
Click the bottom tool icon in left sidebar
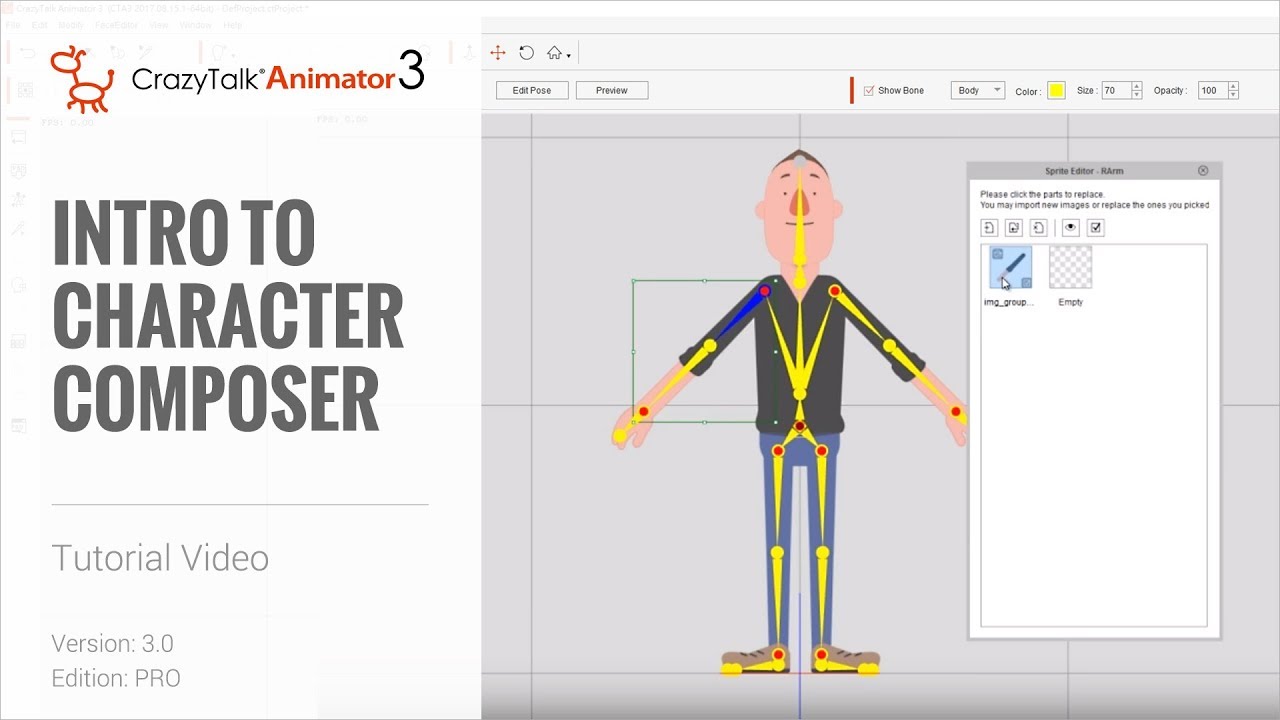coord(18,425)
